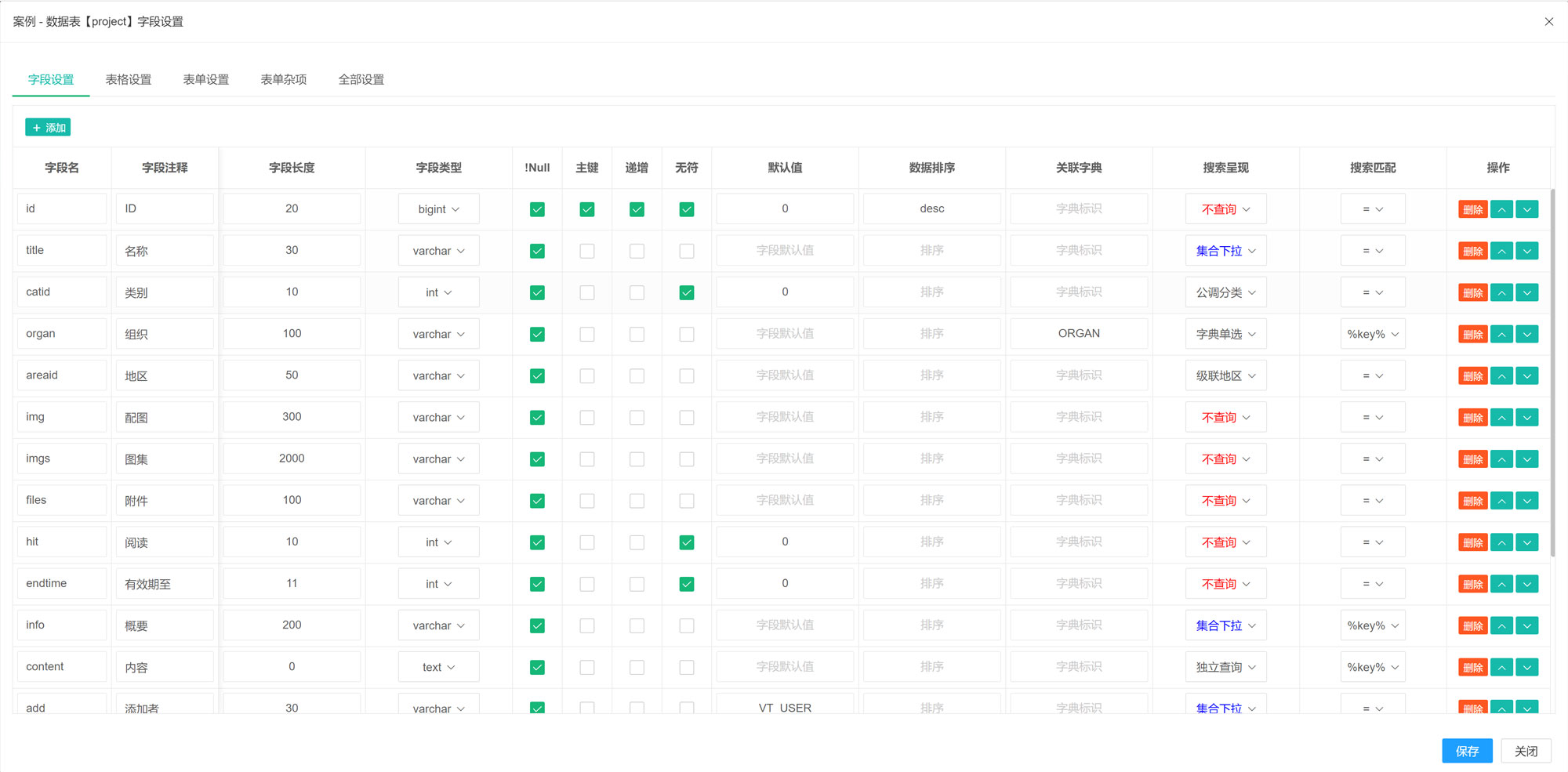Uncheck the primary key checkbox for id
The height and width of the screenshot is (772, 1568).
(586, 209)
